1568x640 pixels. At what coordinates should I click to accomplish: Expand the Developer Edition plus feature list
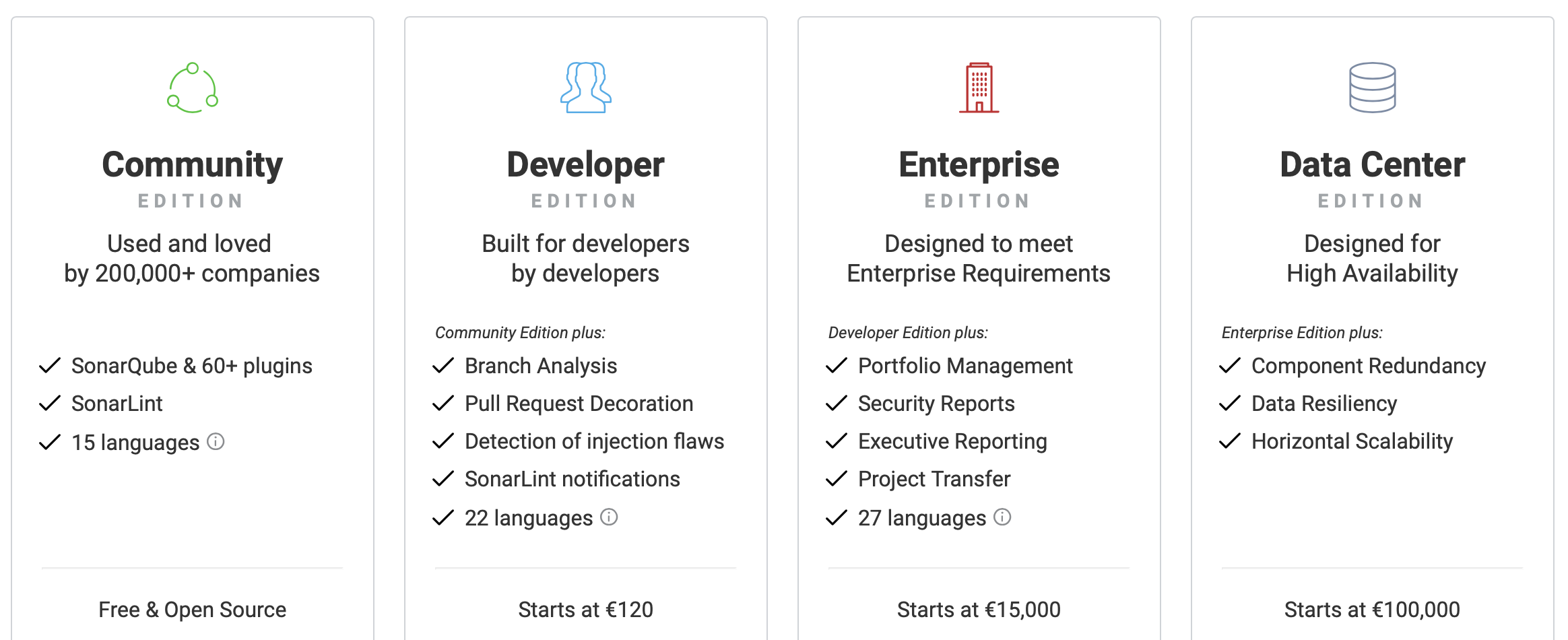coord(908,332)
